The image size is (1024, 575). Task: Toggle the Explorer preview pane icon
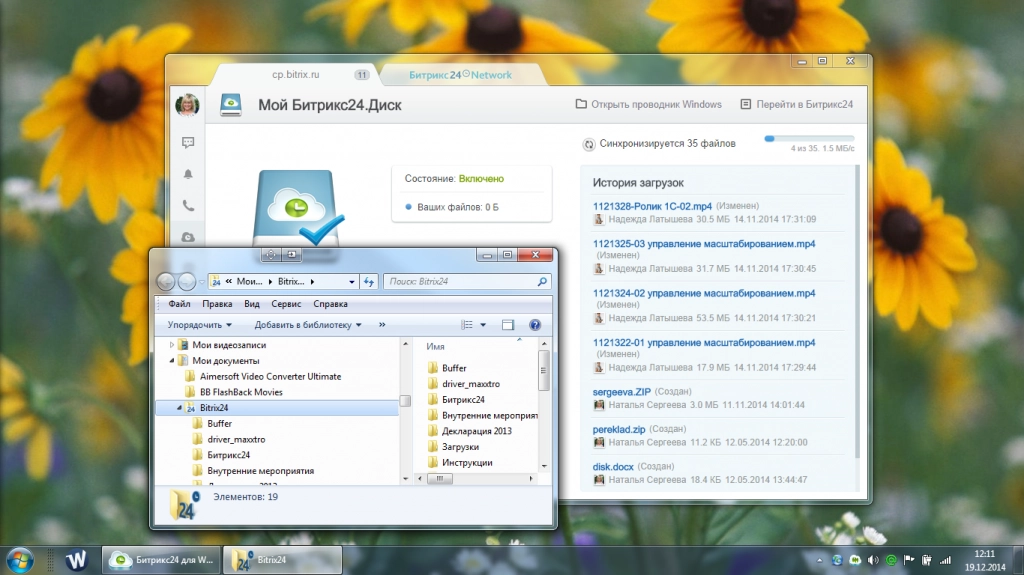508,325
